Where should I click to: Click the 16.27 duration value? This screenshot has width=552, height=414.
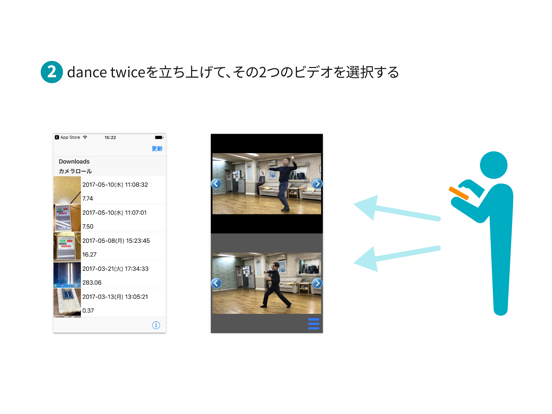click(x=89, y=254)
